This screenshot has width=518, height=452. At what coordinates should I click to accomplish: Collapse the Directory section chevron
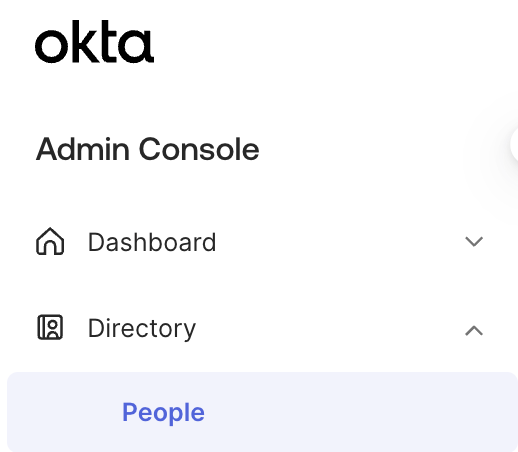click(x=474, y=330)
